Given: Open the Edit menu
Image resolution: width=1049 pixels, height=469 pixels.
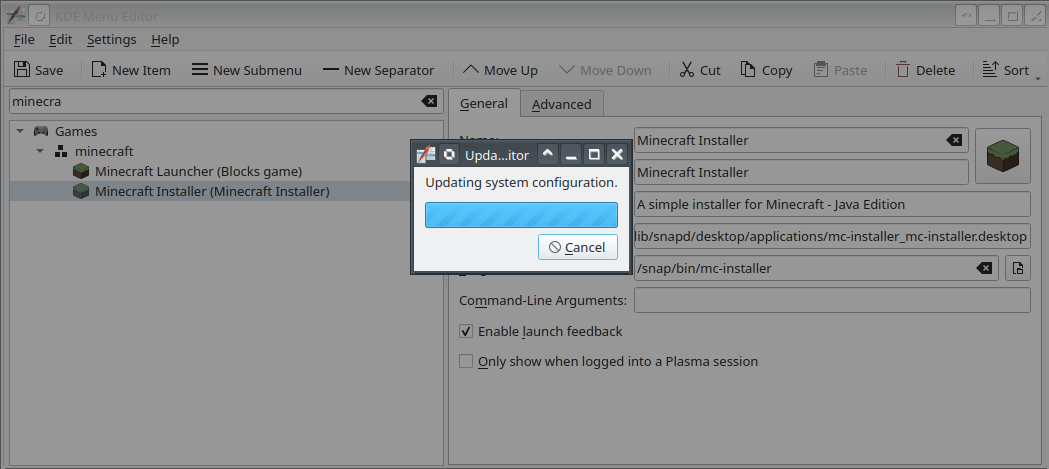Looking at the screenshot, I should [x=60, y=39].
